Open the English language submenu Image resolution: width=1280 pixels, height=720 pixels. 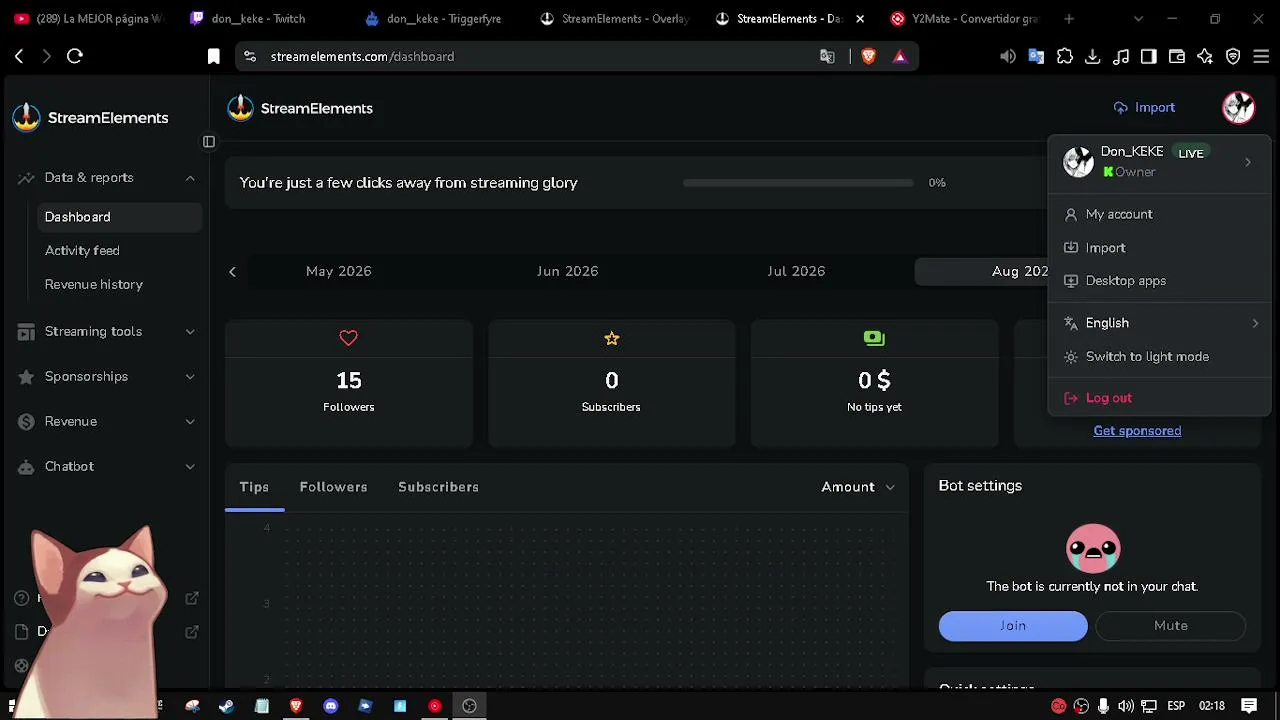1159,323
